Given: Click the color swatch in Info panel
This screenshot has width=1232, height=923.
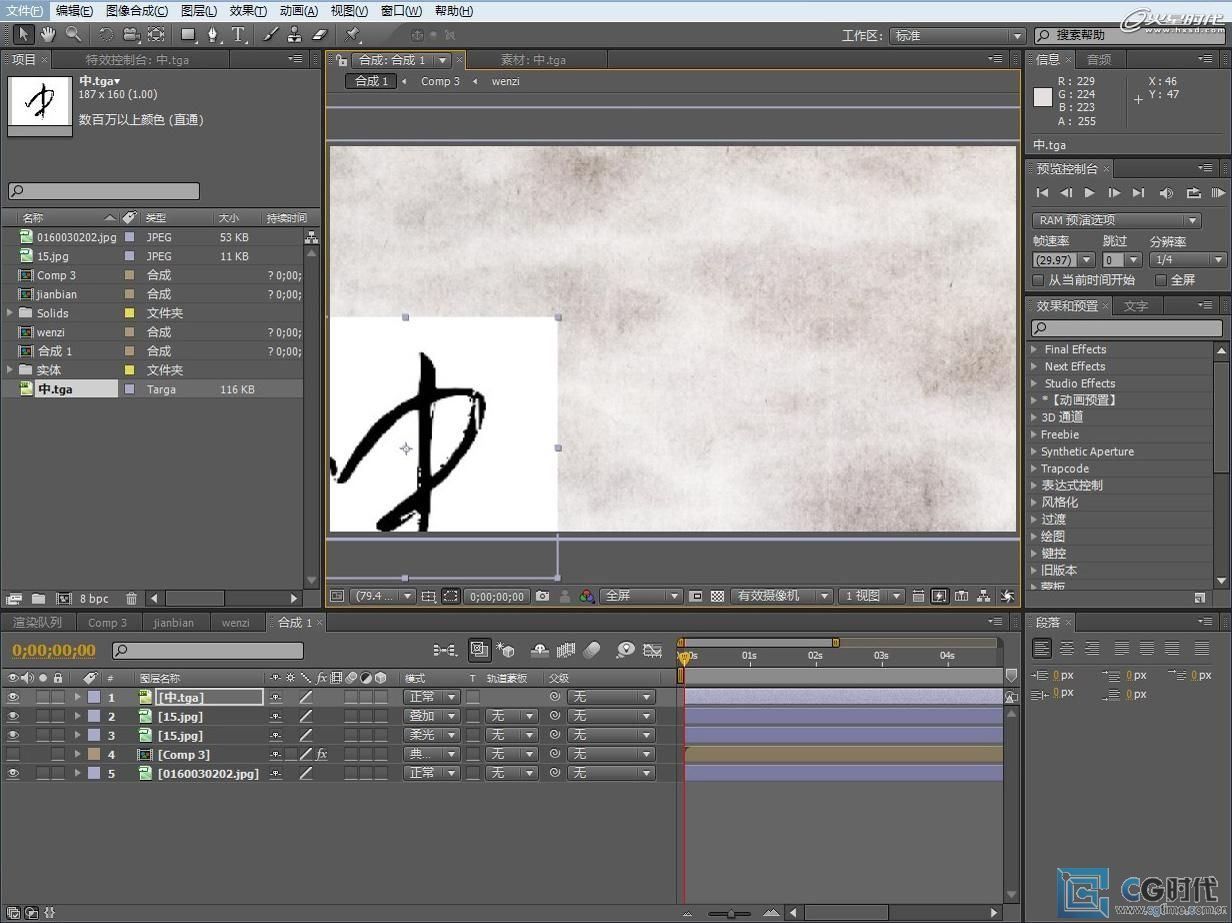Looking at the screenshot, I should pos(1043,97).
